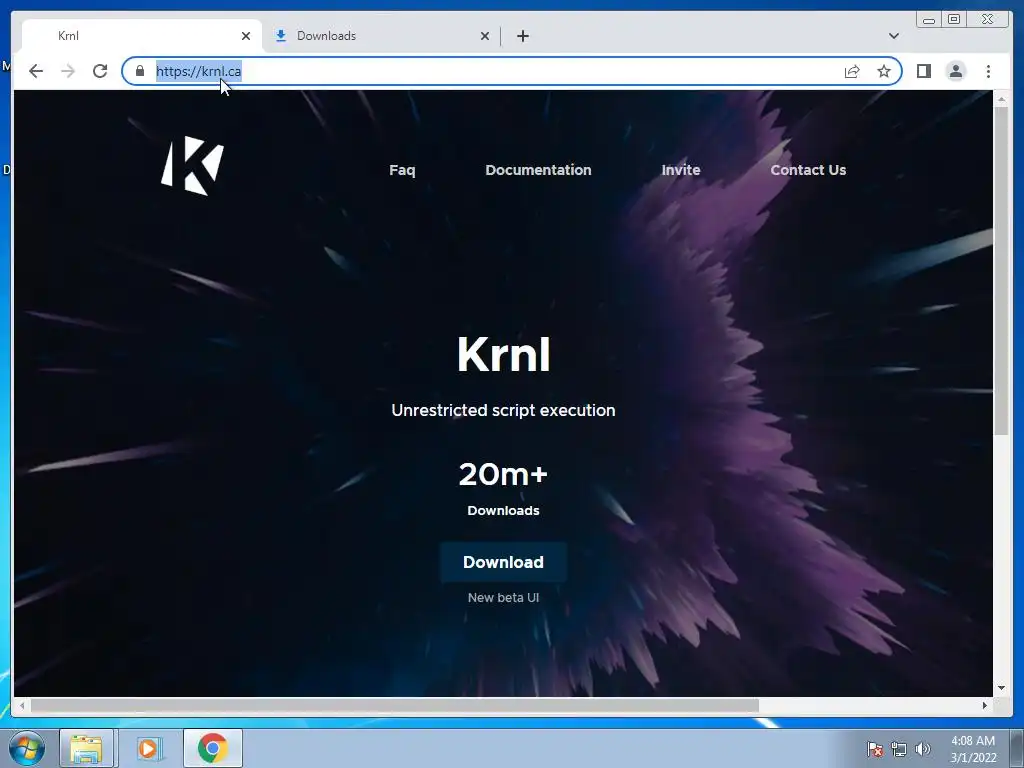1024x768 pixels.
Task: Go back using the browser back arrow
Action: click(x=36, y=71)
